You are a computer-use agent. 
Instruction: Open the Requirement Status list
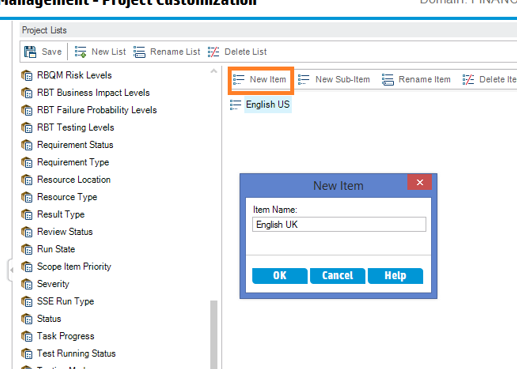(x=75, y=145)
